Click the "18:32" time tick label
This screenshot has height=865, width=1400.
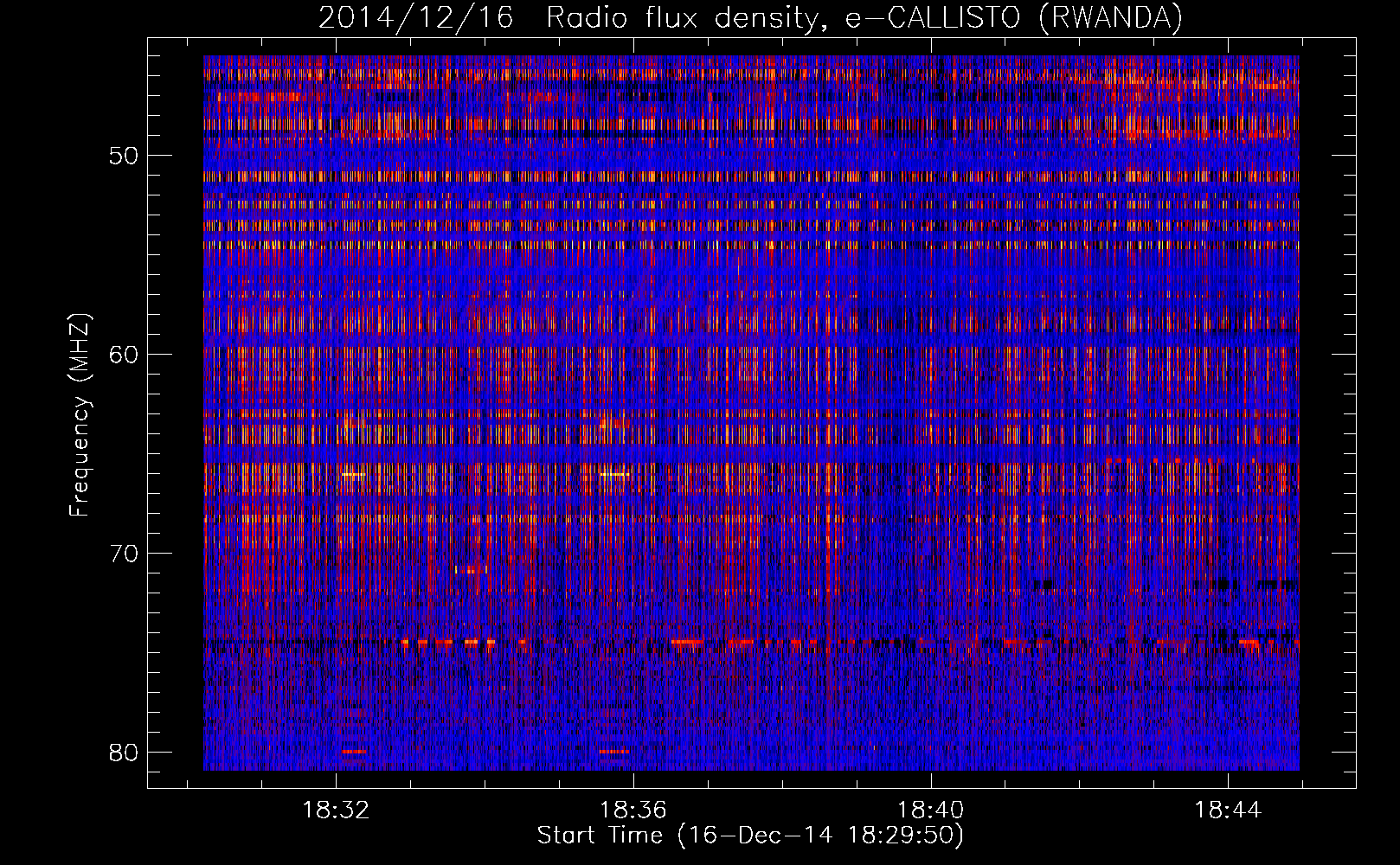coord(337,811)
